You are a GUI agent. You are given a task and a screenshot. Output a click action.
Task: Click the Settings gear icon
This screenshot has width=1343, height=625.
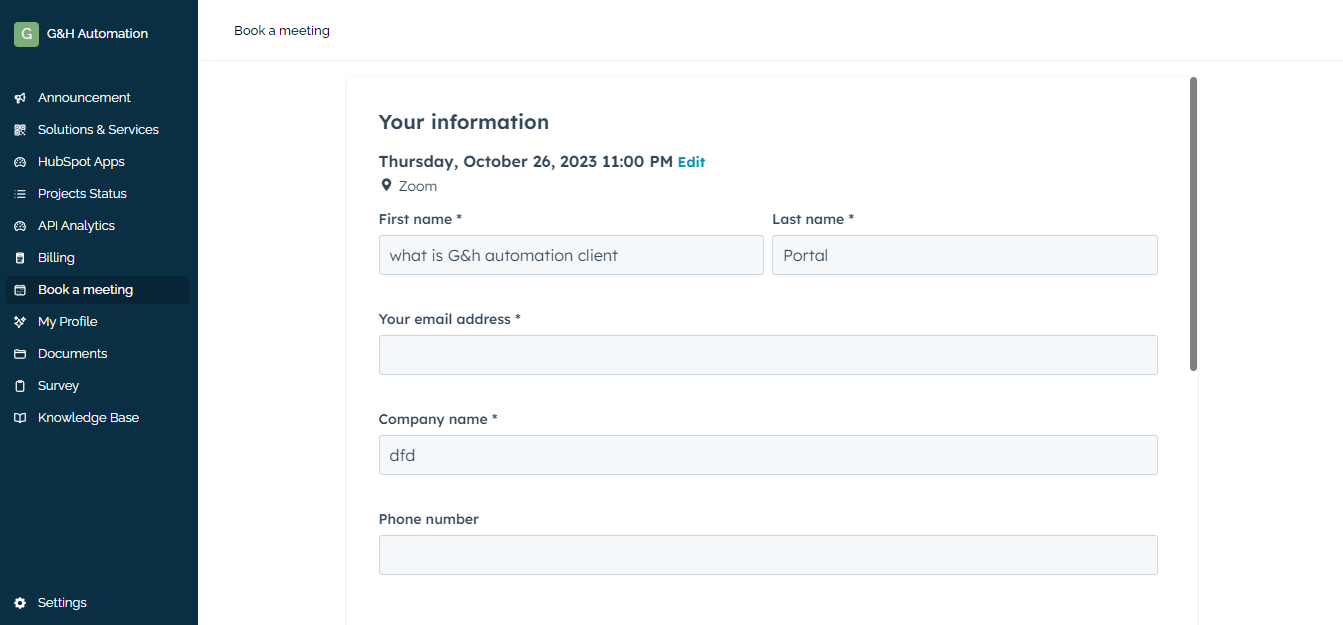point(19,603)
